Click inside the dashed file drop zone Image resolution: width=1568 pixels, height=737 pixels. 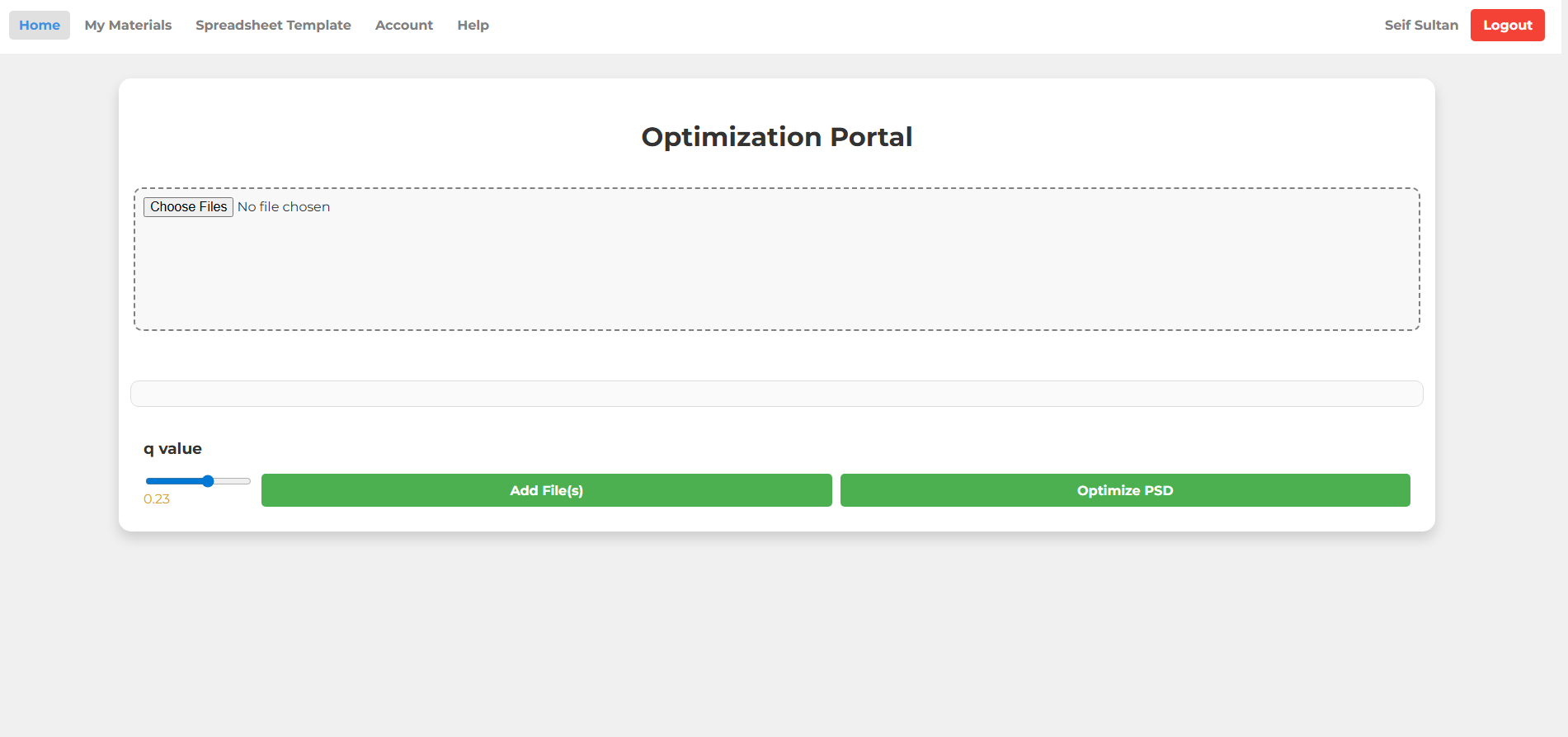click(x=775, y=272)
